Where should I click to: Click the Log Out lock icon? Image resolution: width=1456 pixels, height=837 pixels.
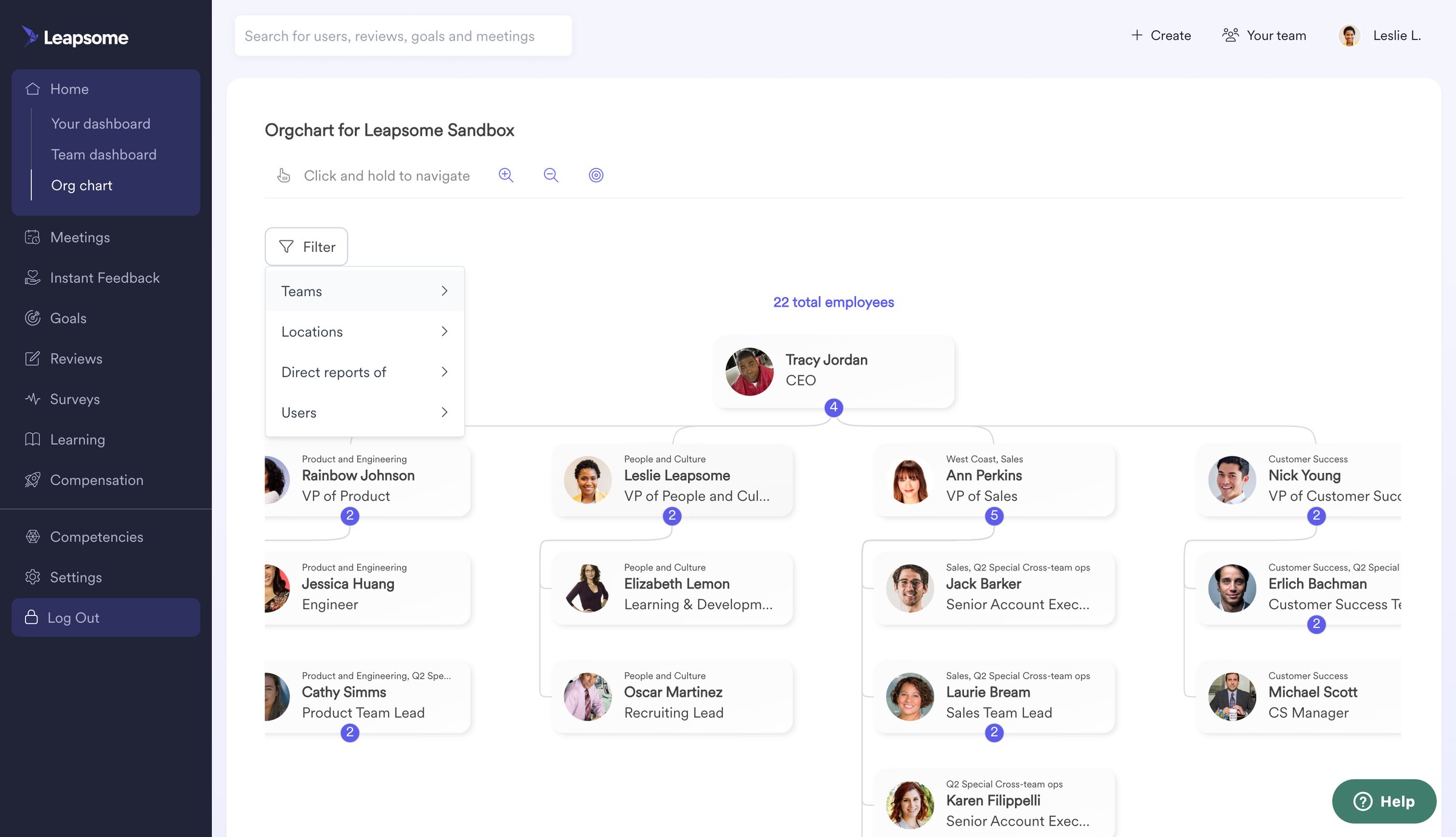(x=32, y=617)
